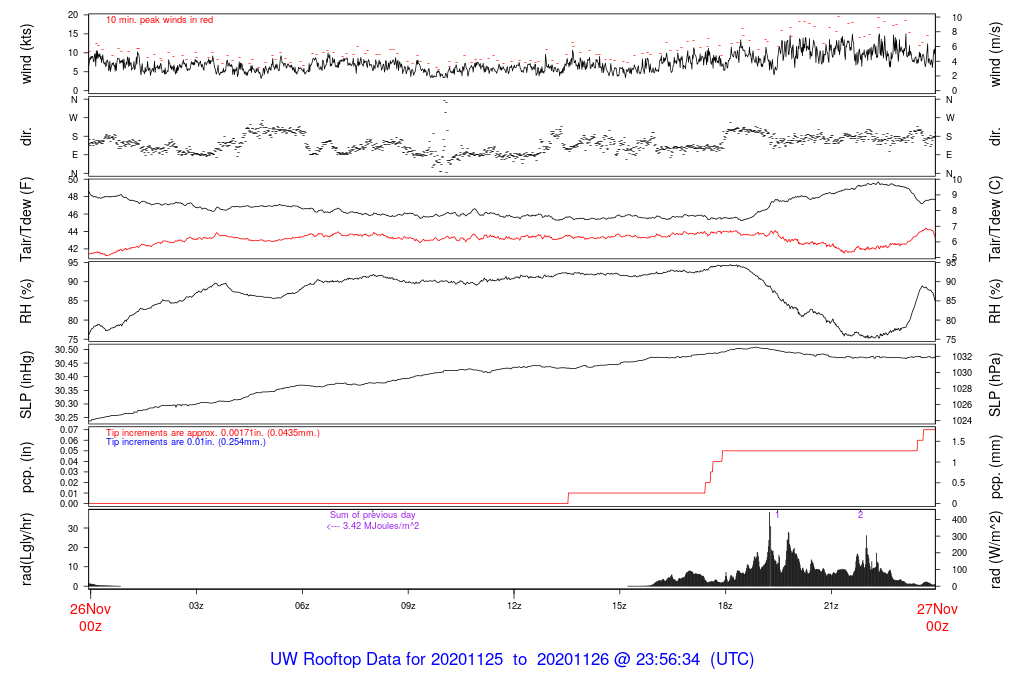Click the 'pcp. (mm)' axis label
This screenshot has width=1024, height=700.
(x=995, y=468)
